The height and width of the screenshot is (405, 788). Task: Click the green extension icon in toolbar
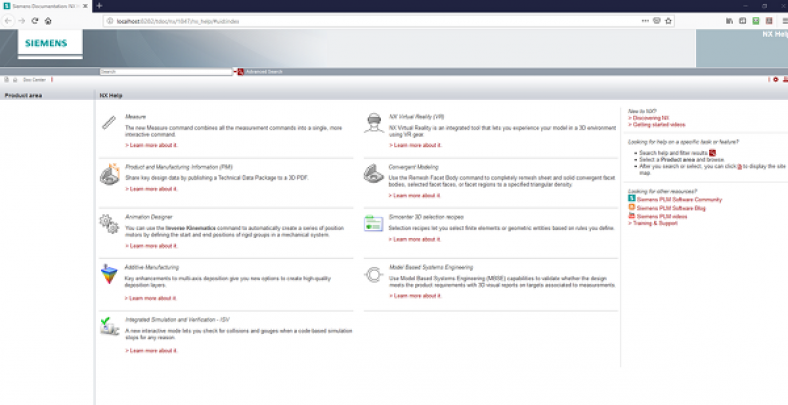click(755, 21)
